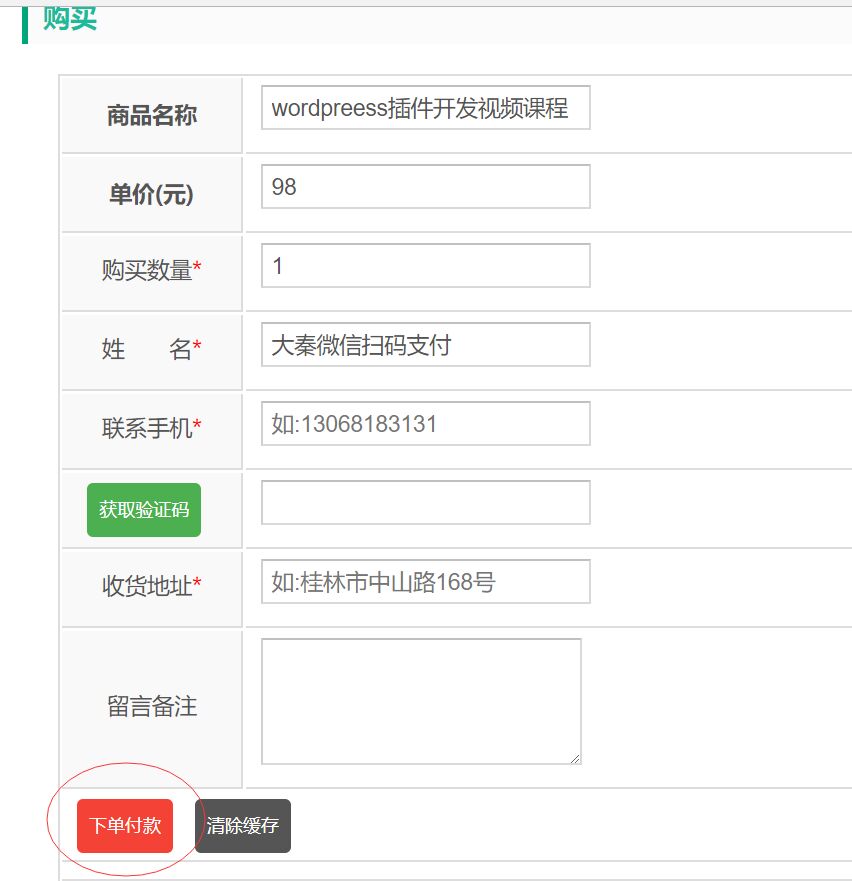Focus the 联系手机 phone number field
The width and height of the screenshot is (852, 881).
point(425,424)
